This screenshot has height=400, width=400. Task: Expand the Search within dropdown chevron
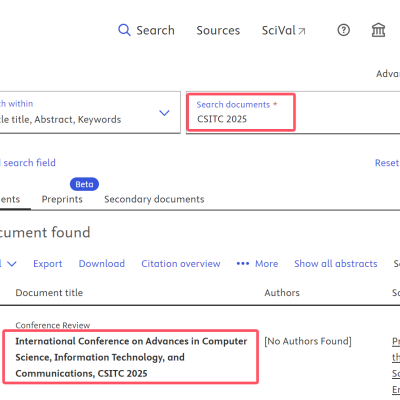coord(164,113)
